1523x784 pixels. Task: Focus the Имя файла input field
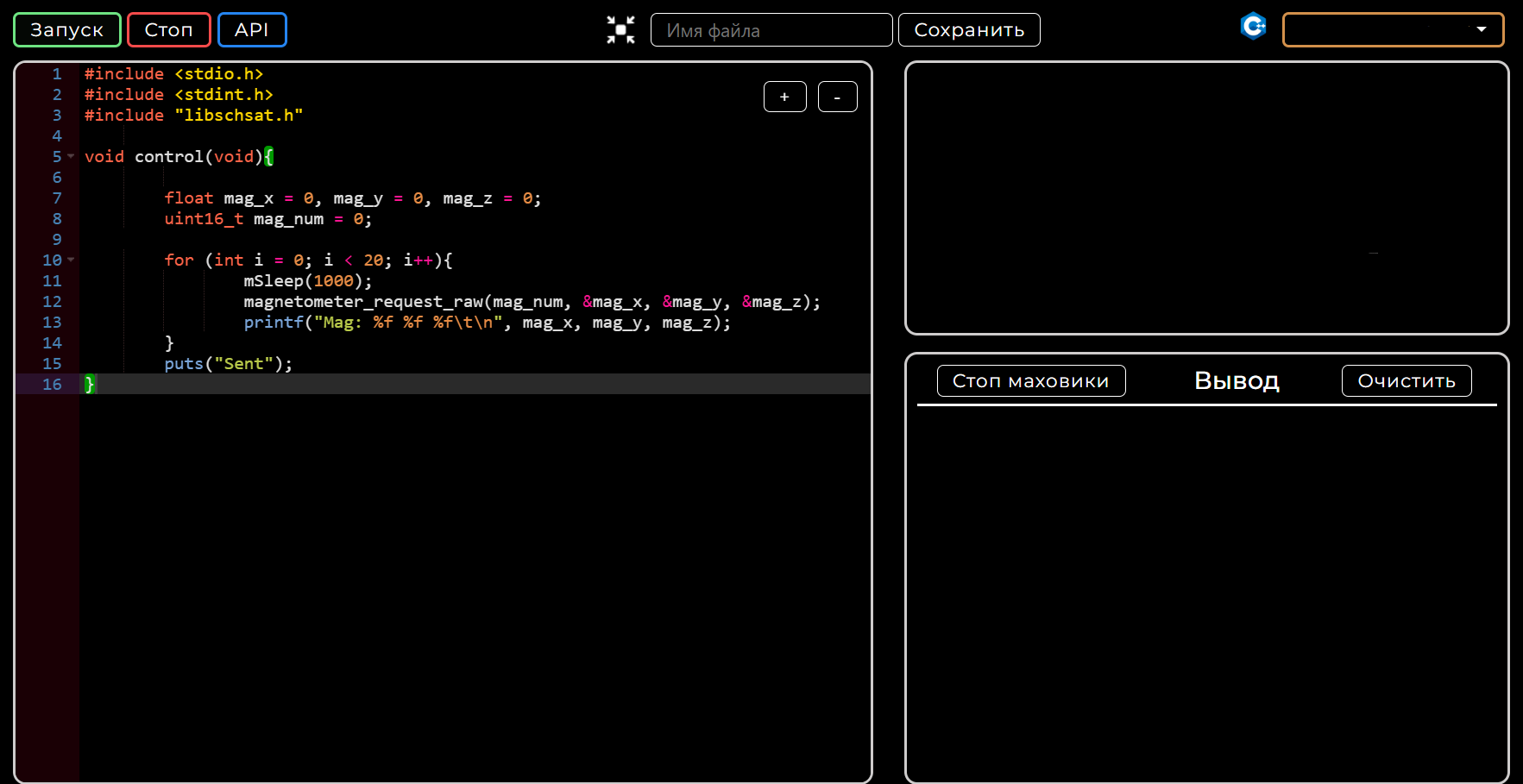[771, 30]
